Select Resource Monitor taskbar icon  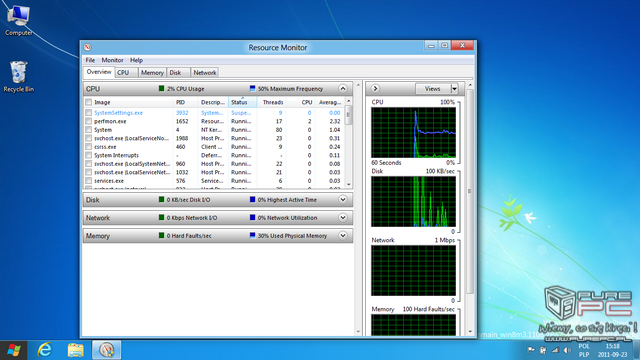(x=107, y=350)
